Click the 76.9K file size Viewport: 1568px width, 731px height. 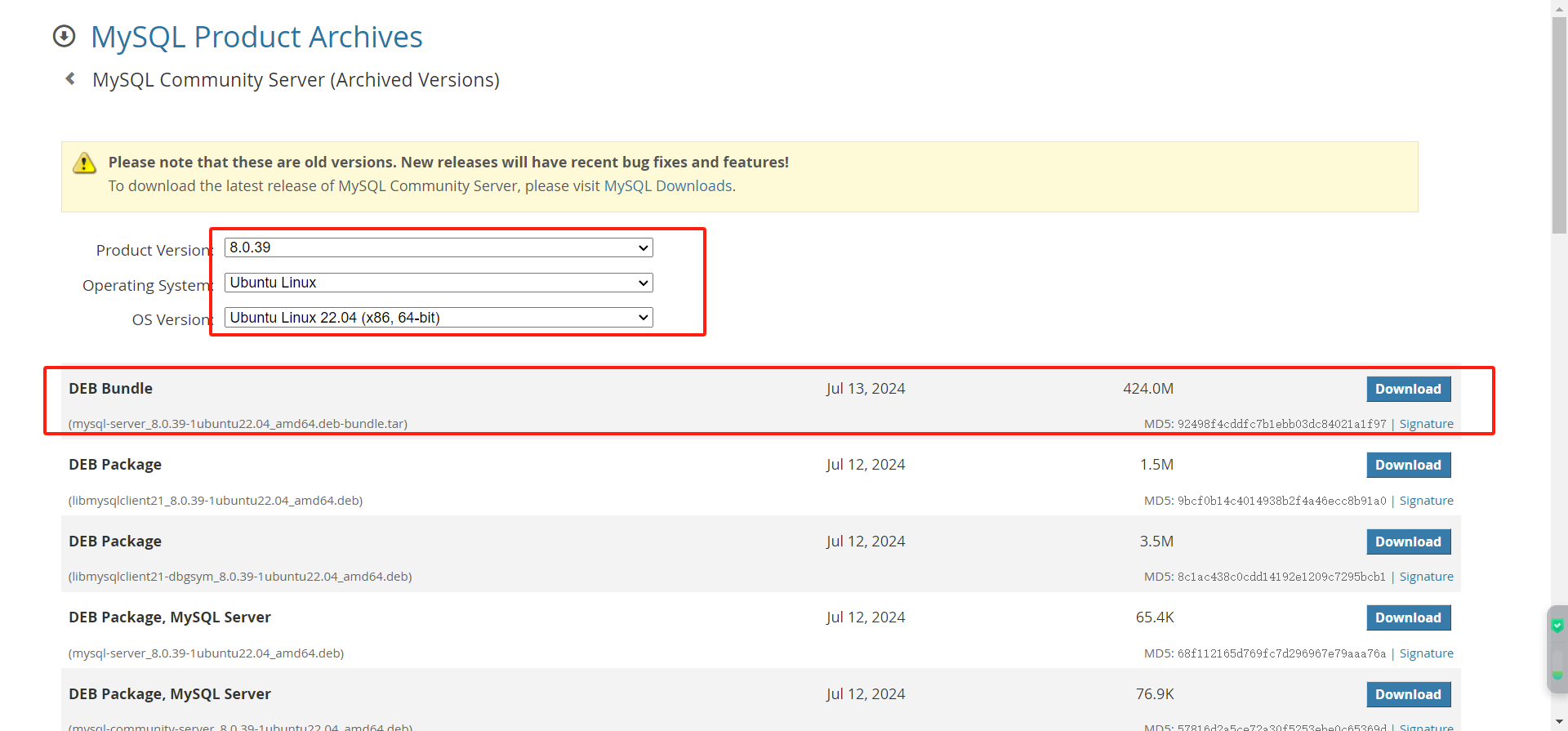1155,694
